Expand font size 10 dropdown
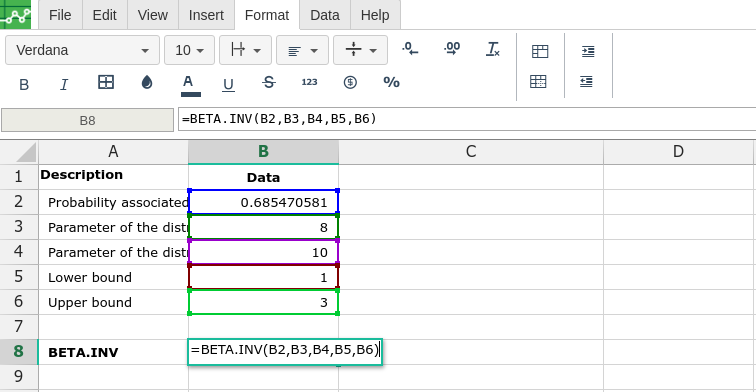The width and height of the screenshot is (756, 392). (x=189, y=50)
